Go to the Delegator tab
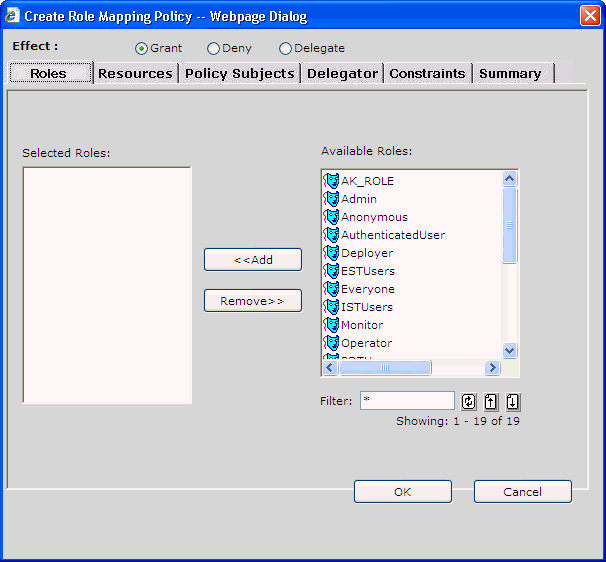The width and height of the screenshot is (606, 562). click(x=342, y=73)
